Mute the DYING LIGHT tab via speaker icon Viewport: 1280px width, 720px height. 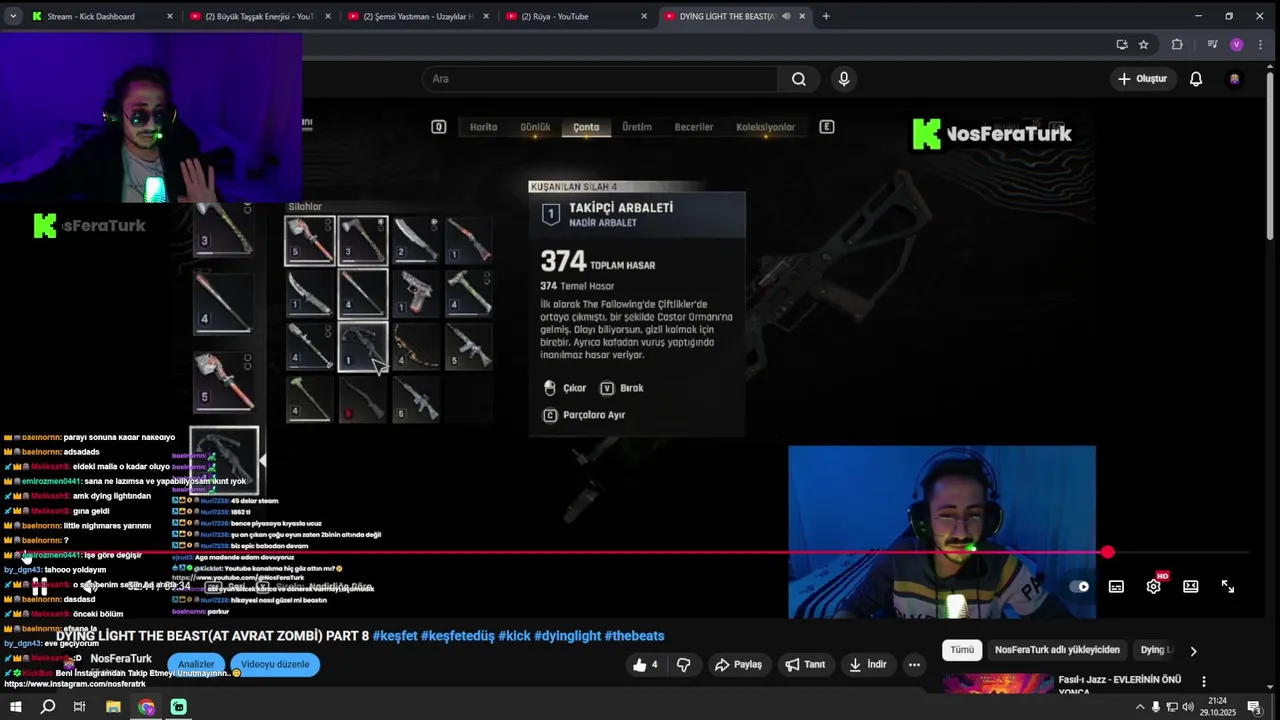click(786, 16)
